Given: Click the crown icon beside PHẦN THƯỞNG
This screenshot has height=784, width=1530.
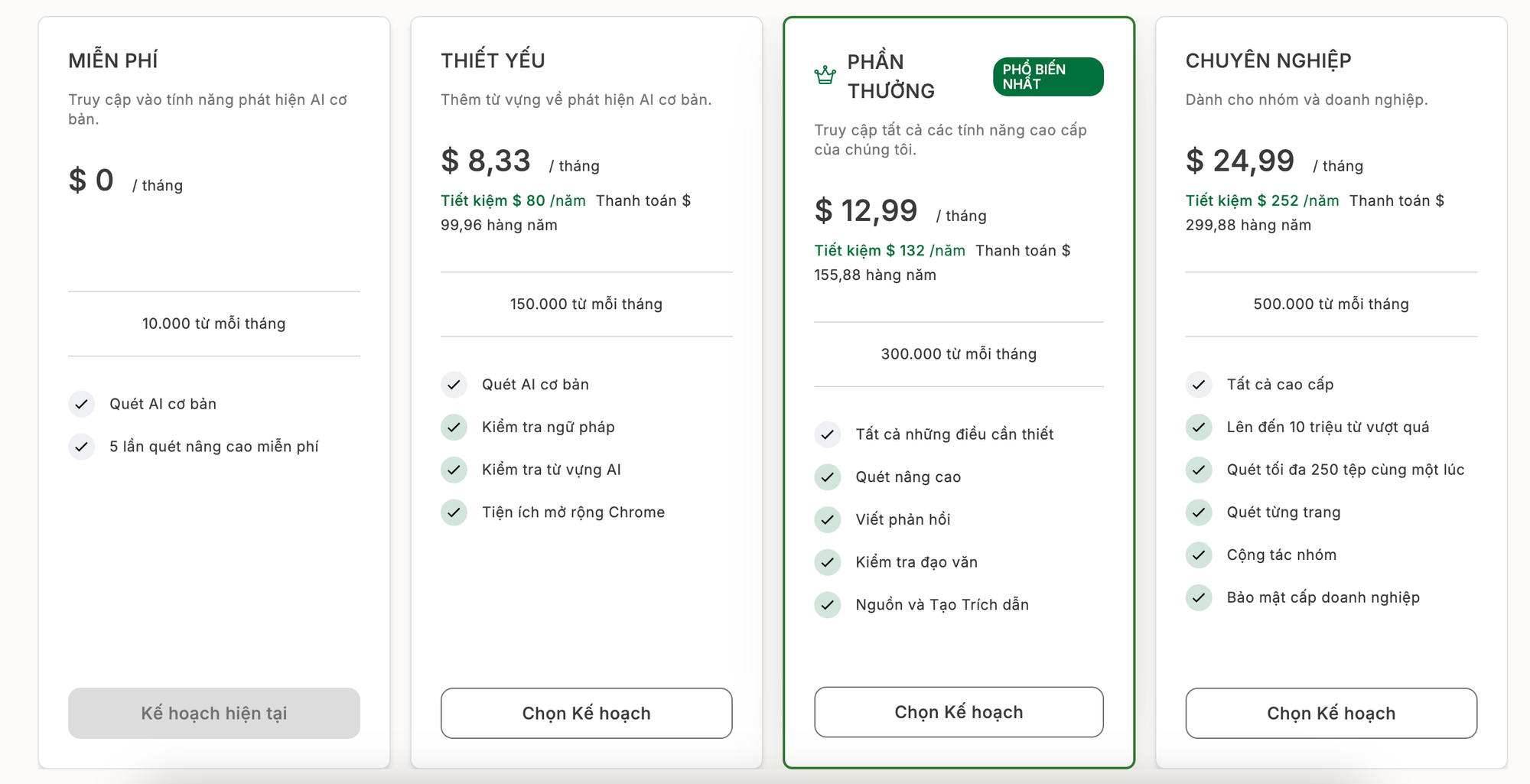Looking at the screenshot, I should pyautogui.click(x=825, y=76).
